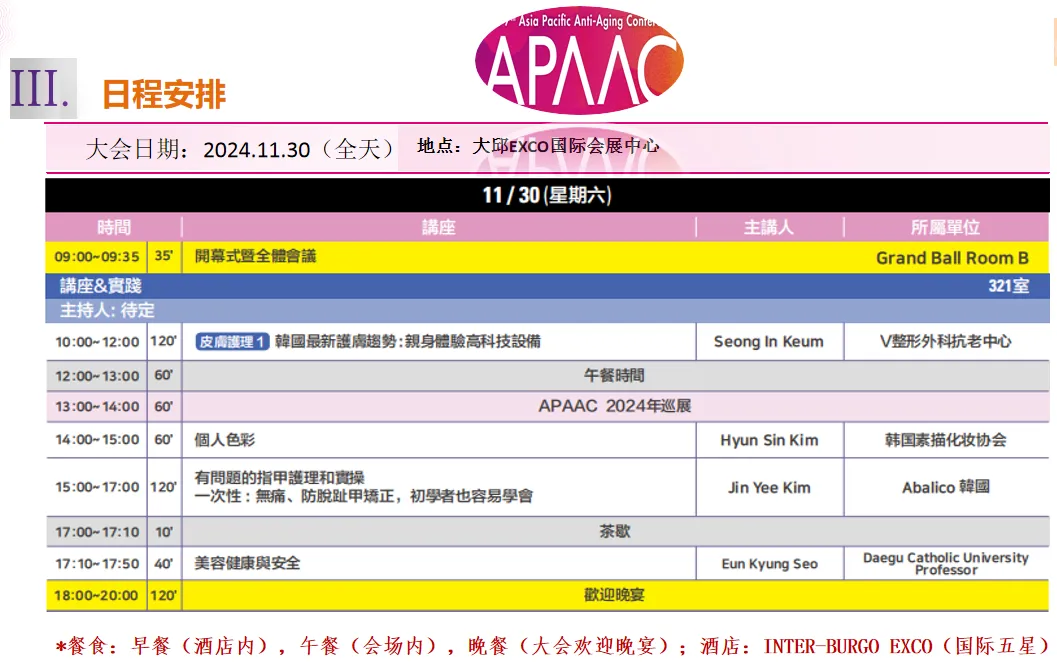
Task: Click the 14:00~15:00 time cell
Action: (x=96, y=440)
